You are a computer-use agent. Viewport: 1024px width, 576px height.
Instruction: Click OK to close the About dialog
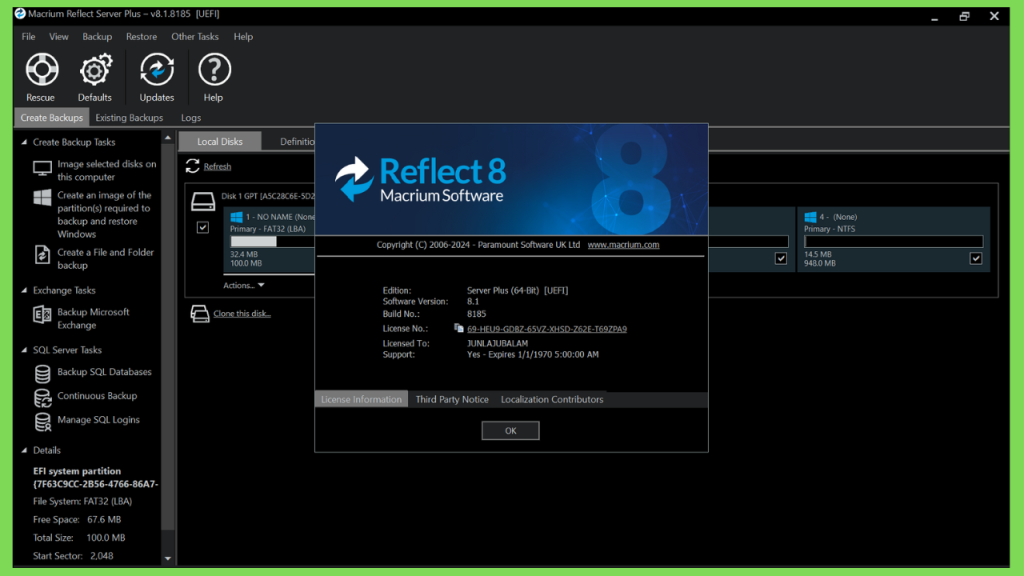click(511, 430)
